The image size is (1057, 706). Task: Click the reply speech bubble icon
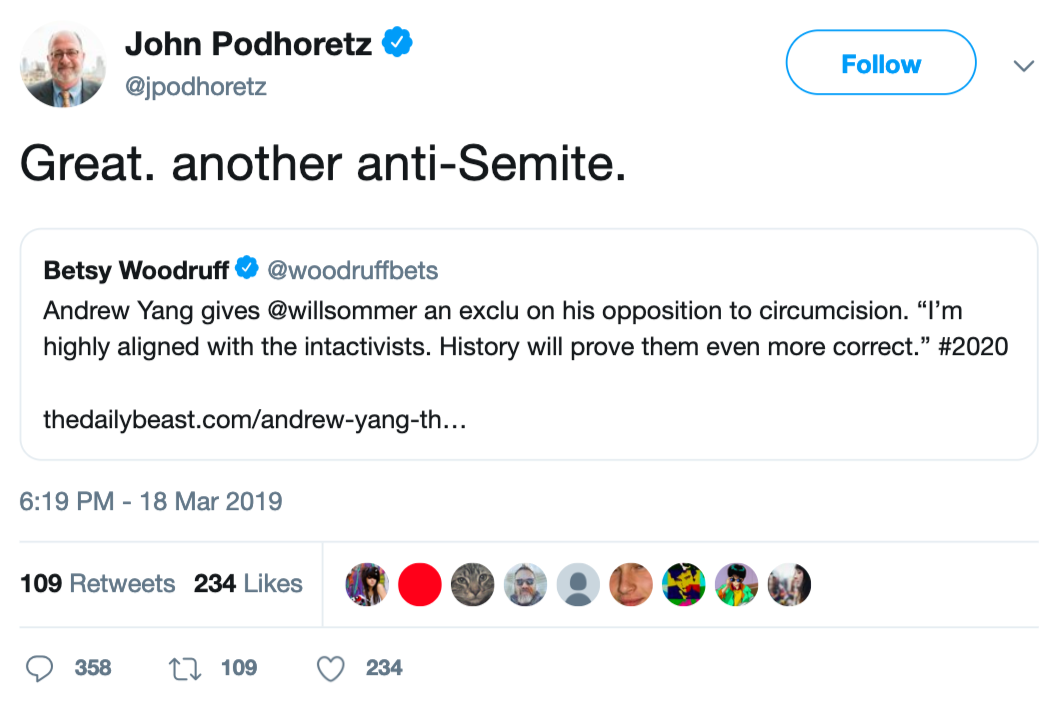pos(40,668)
